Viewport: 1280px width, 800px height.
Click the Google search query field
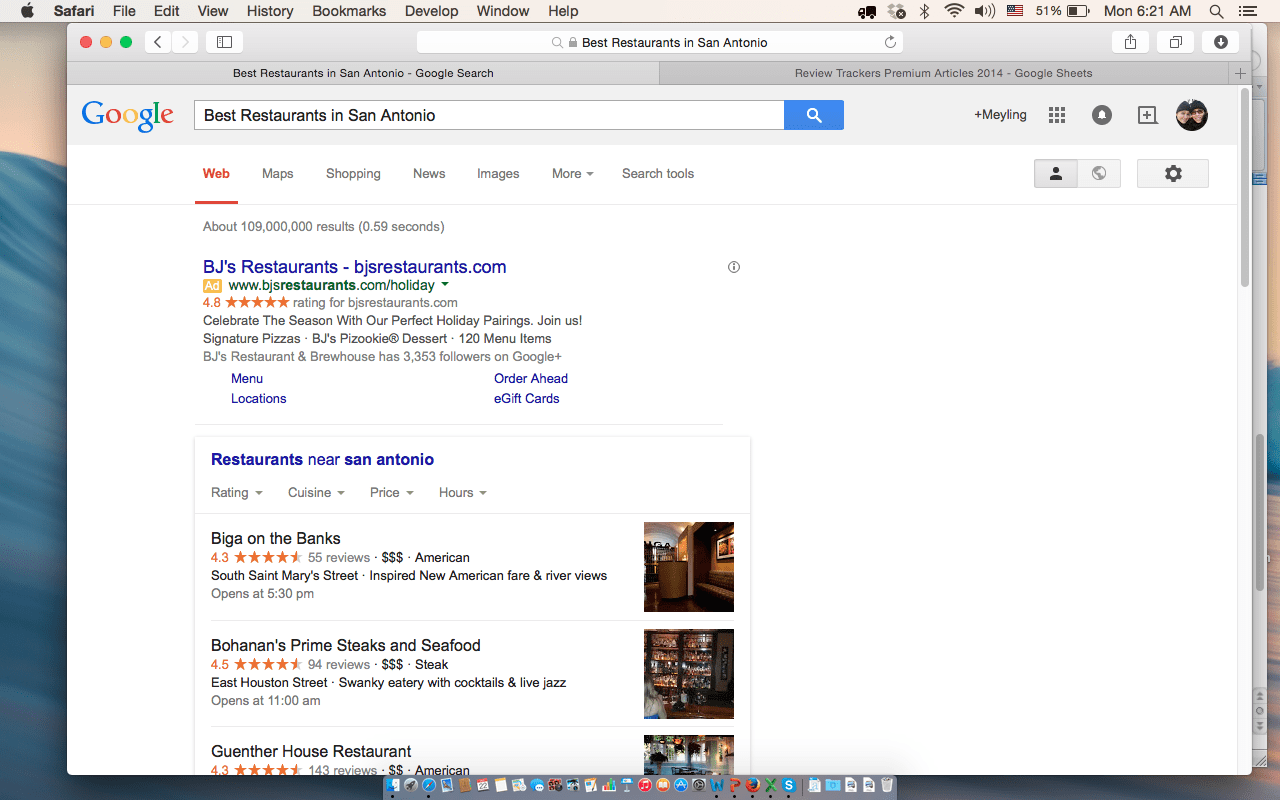(x=489, y=115)
